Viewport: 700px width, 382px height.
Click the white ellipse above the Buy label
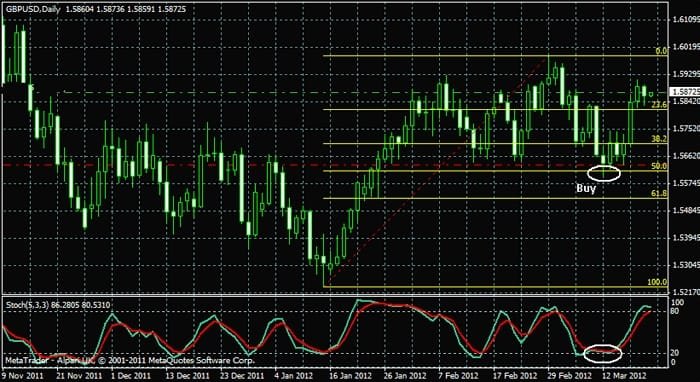coord(603,173)
